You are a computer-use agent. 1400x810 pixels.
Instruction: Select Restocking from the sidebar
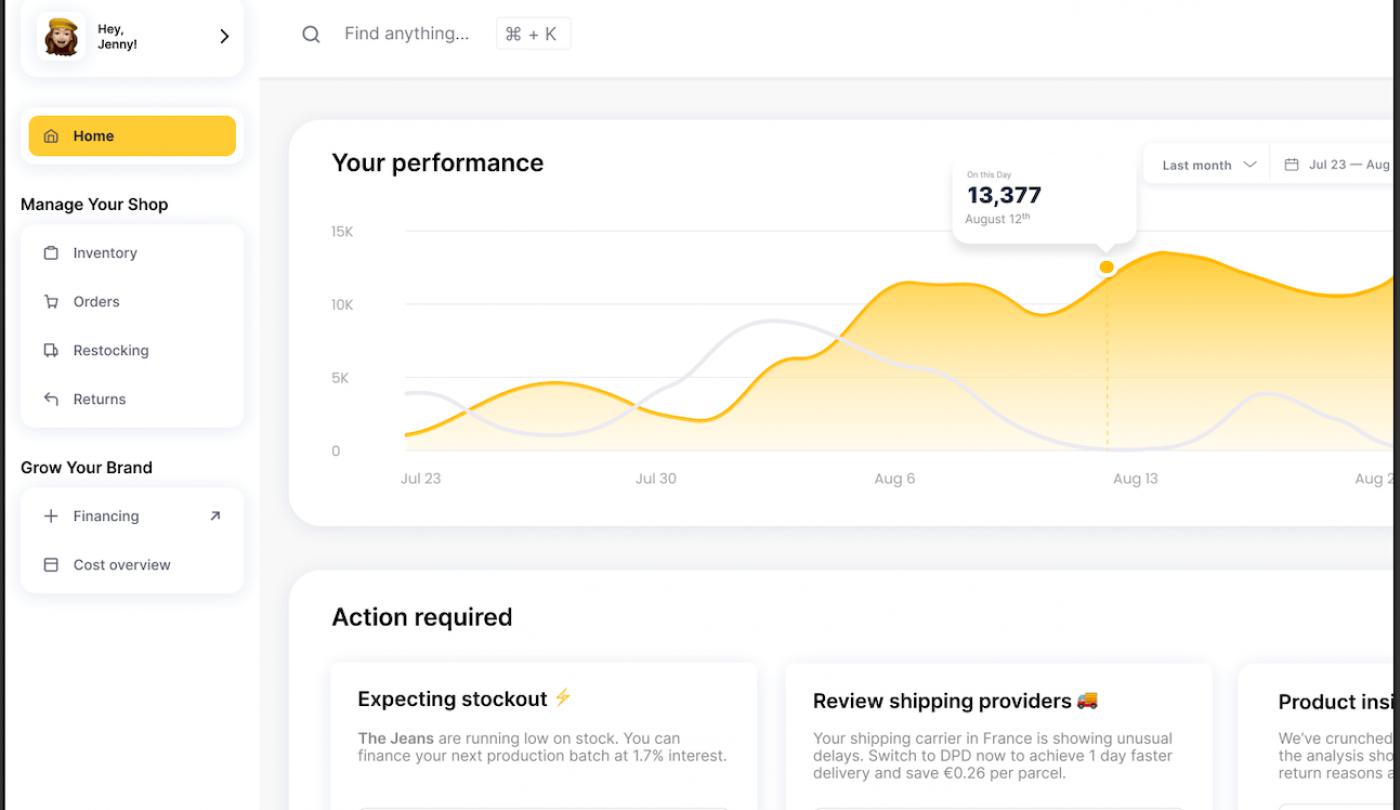132,351
